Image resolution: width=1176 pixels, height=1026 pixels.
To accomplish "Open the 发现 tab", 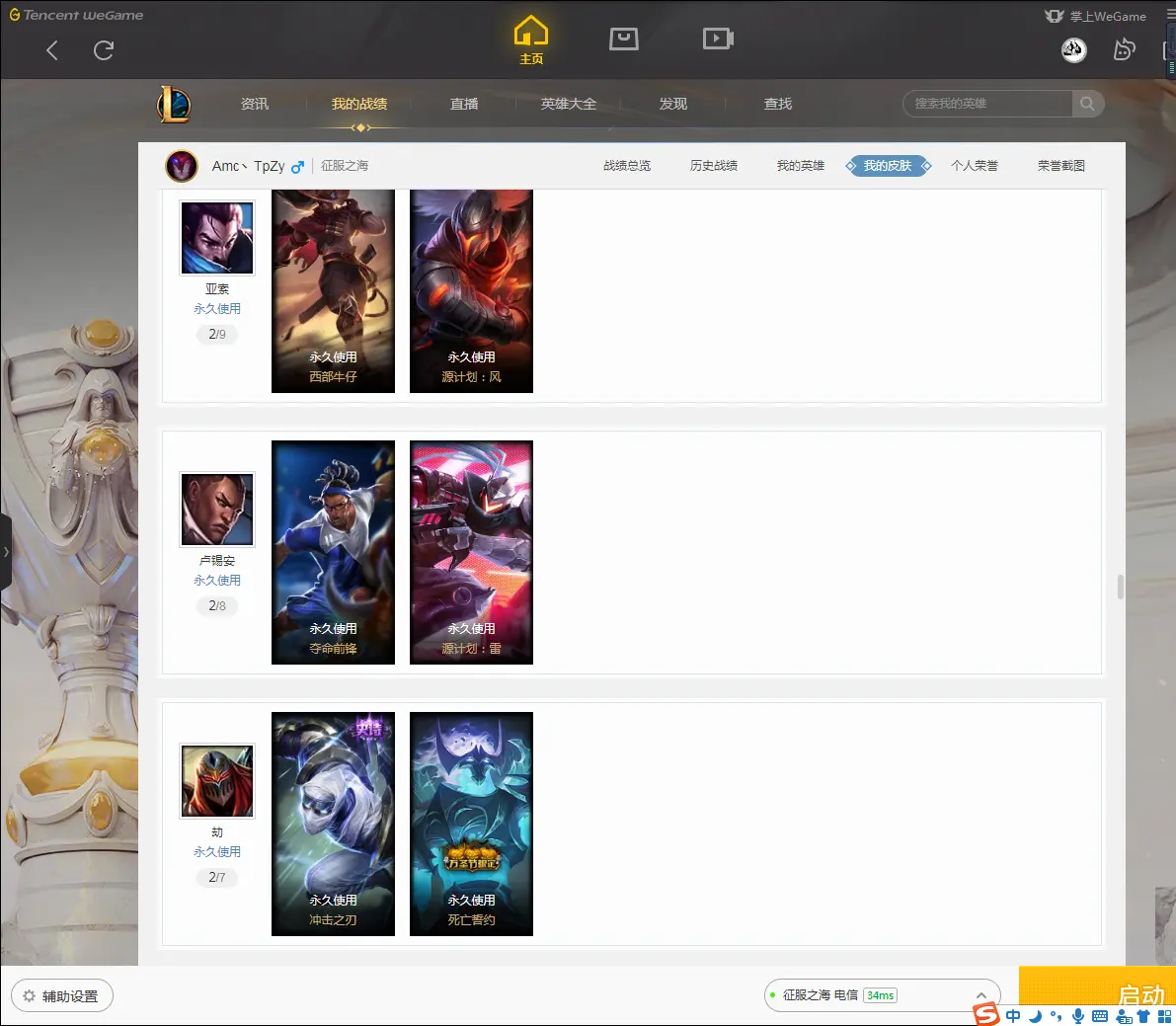I will 672,104.
